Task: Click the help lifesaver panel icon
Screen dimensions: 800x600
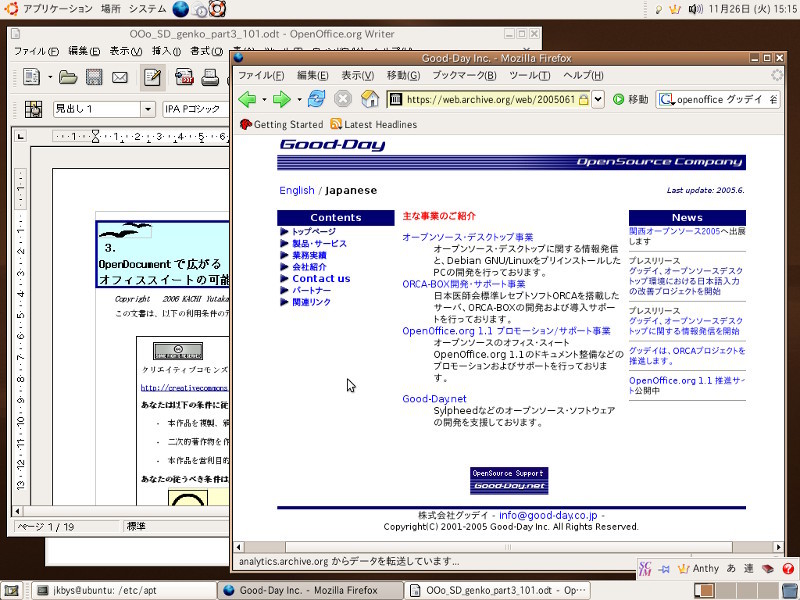Action: click(218, 9)
